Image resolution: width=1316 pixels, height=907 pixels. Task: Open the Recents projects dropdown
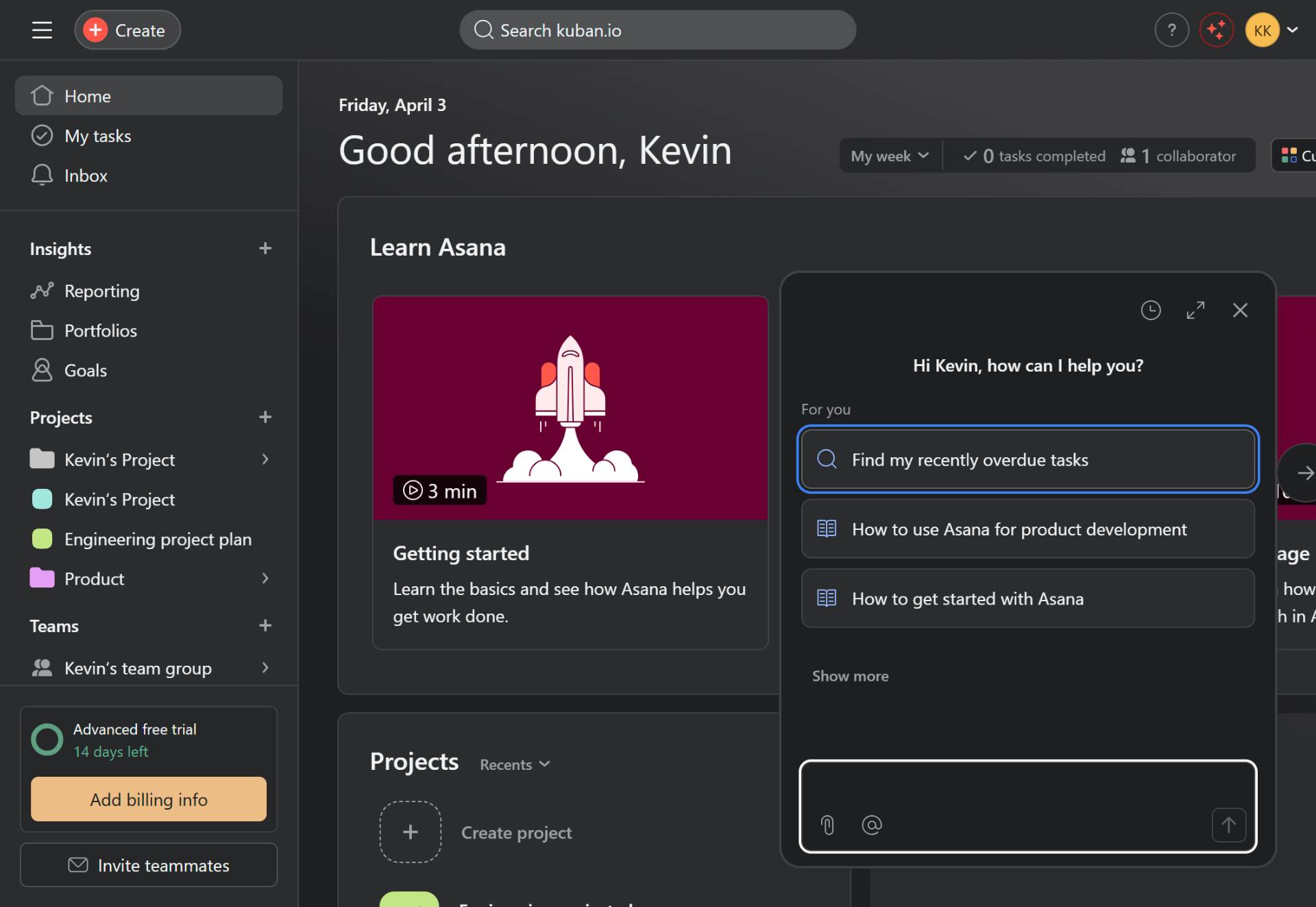pyautogui.click(x=515, y=764)
